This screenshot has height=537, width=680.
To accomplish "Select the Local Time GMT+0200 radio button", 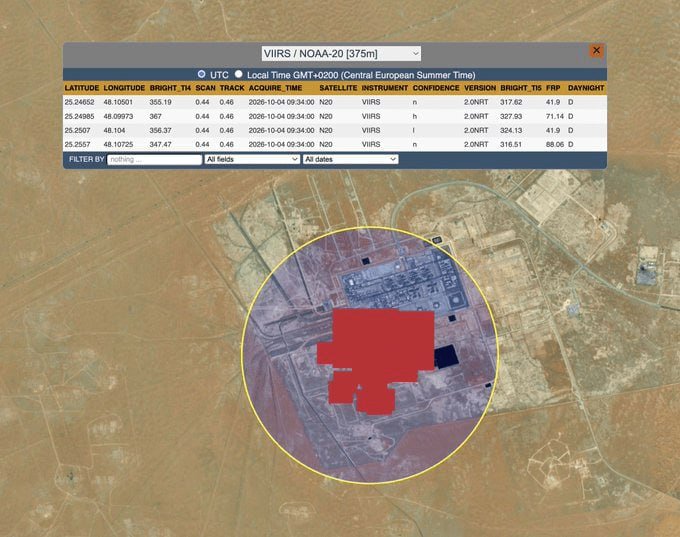I will pos(239,74).
